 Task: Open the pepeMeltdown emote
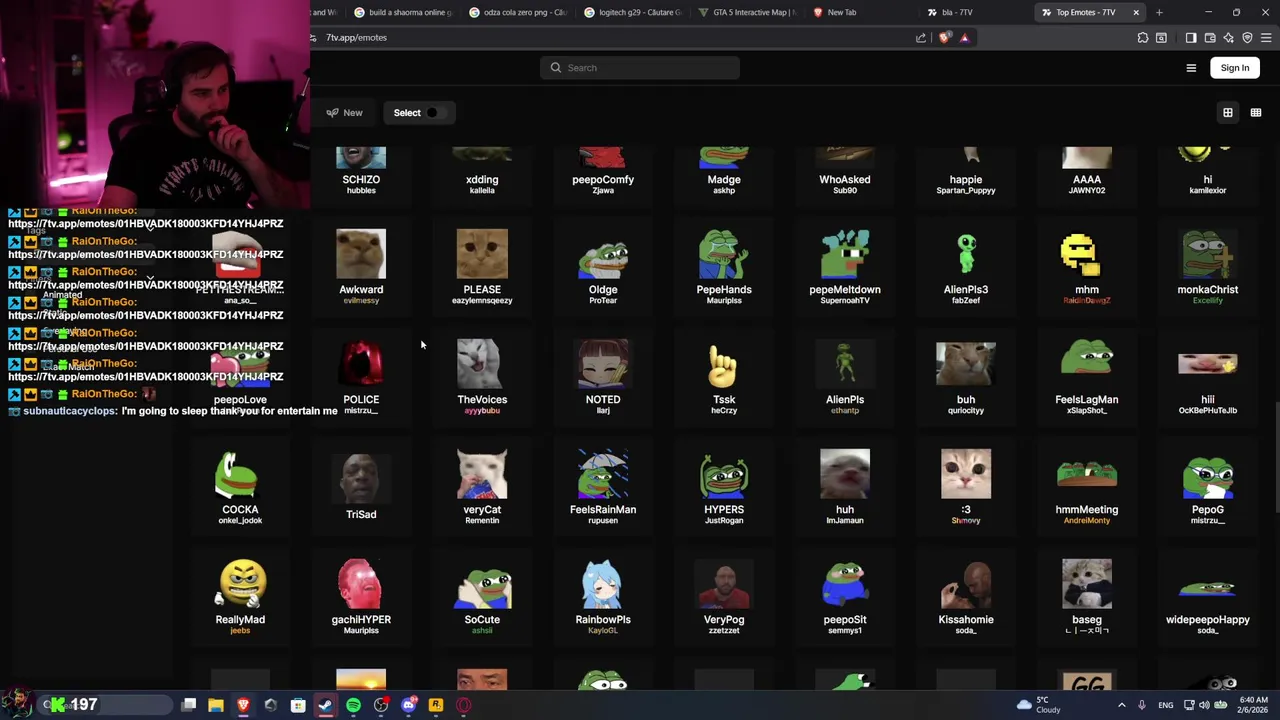tap(845, 266)
